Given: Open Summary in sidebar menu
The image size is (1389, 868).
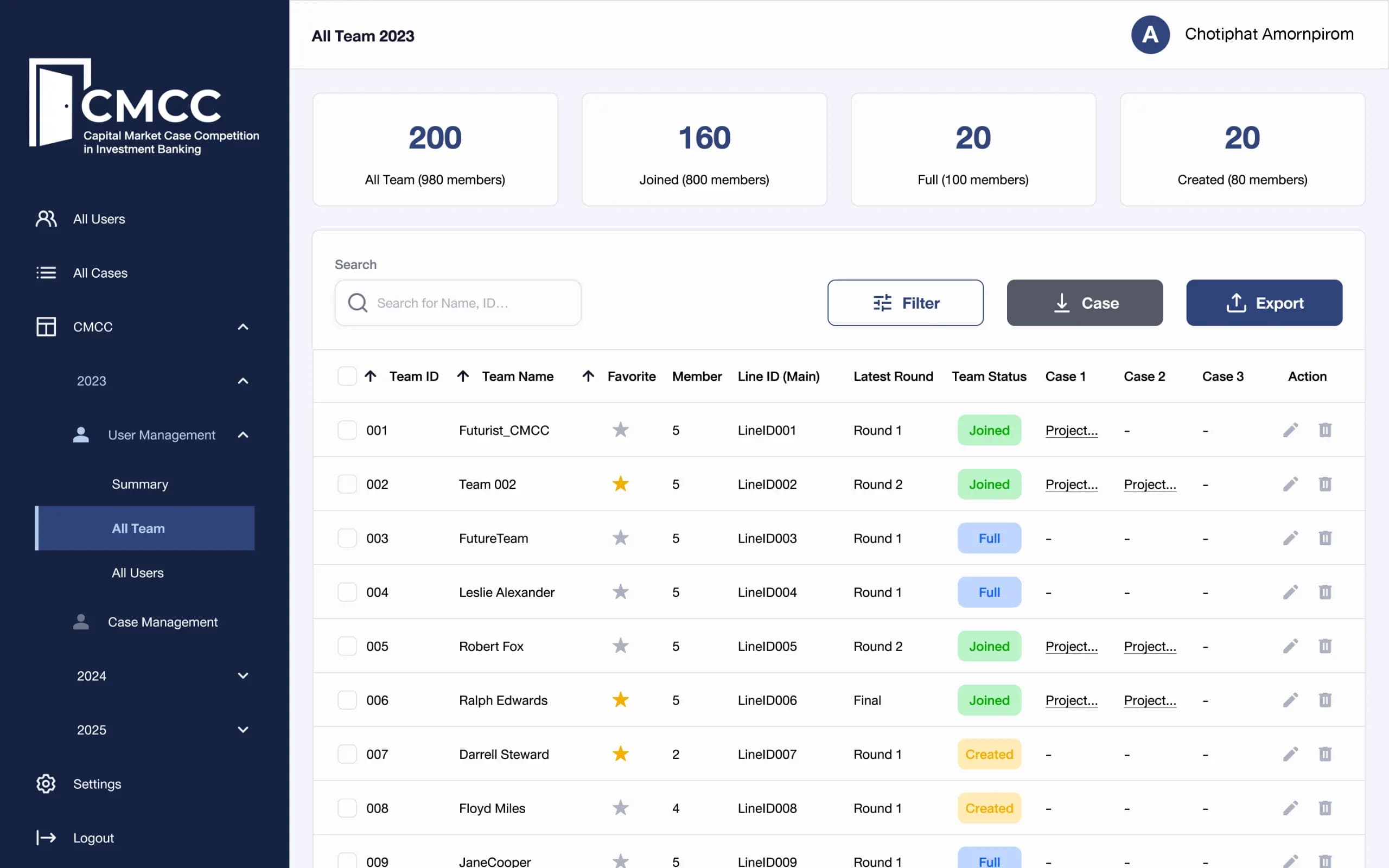Looking at the screenshot, I should [x=140, y=484].
